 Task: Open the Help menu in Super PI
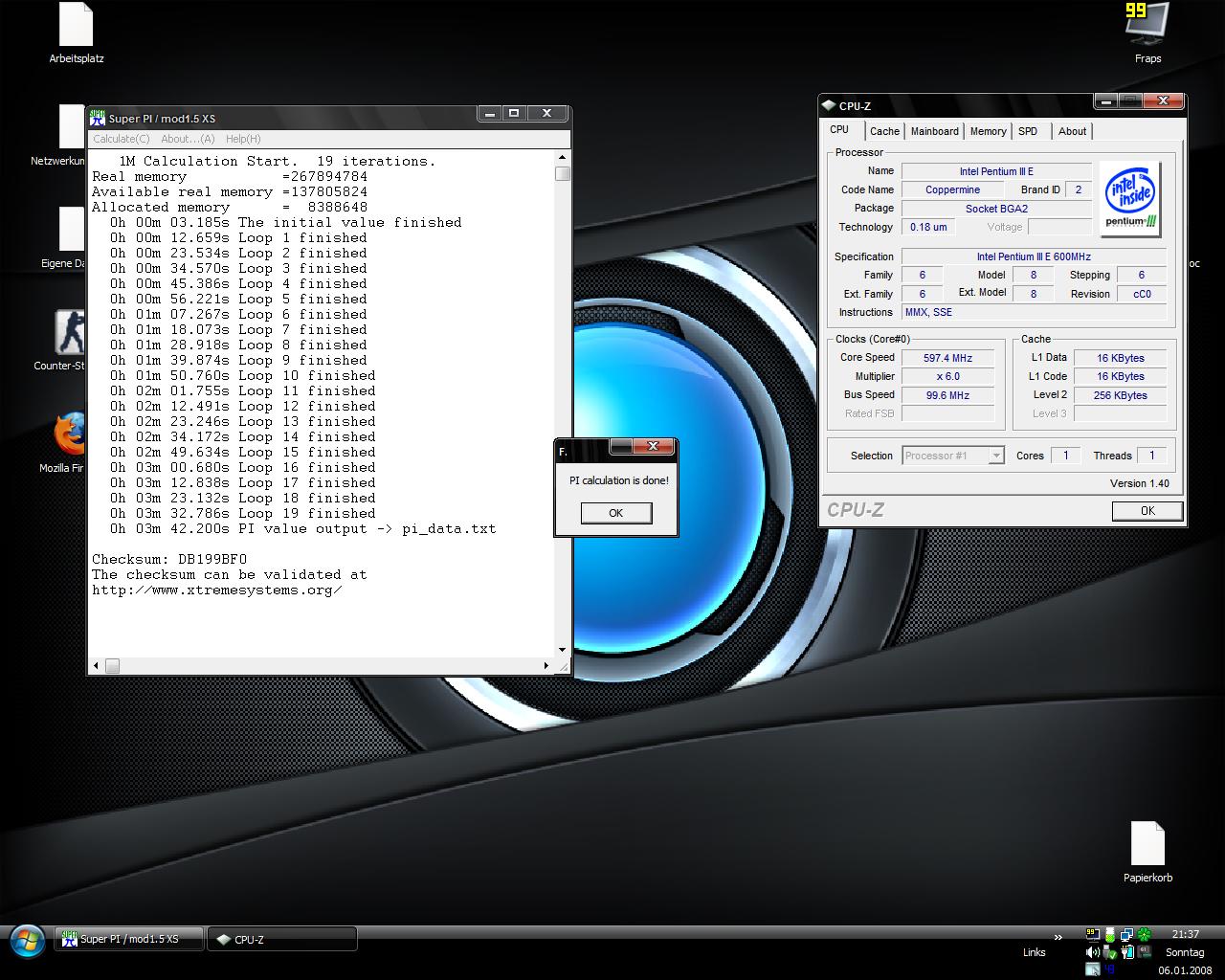(x=243, y=139)
